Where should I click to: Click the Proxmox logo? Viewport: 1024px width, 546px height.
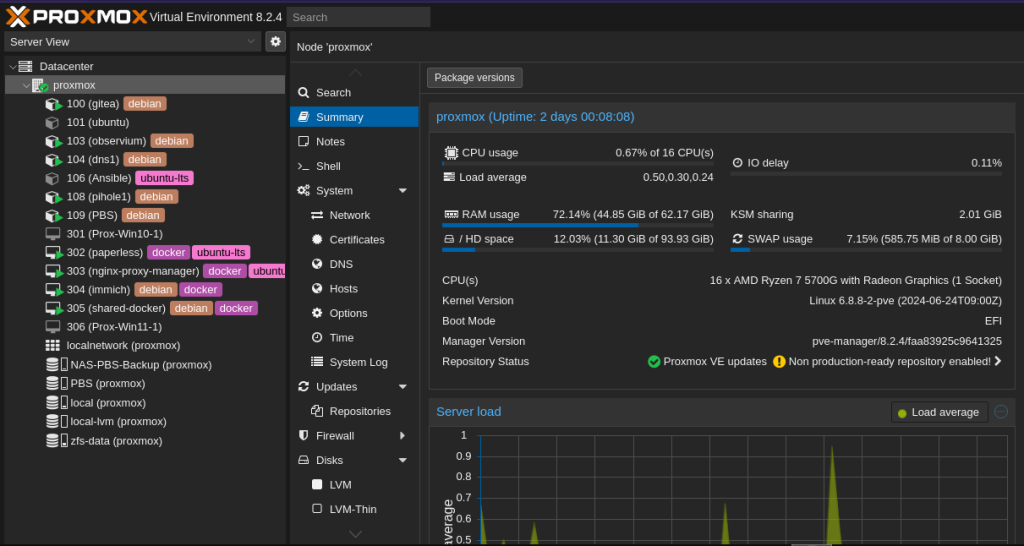tap(76, 16)
